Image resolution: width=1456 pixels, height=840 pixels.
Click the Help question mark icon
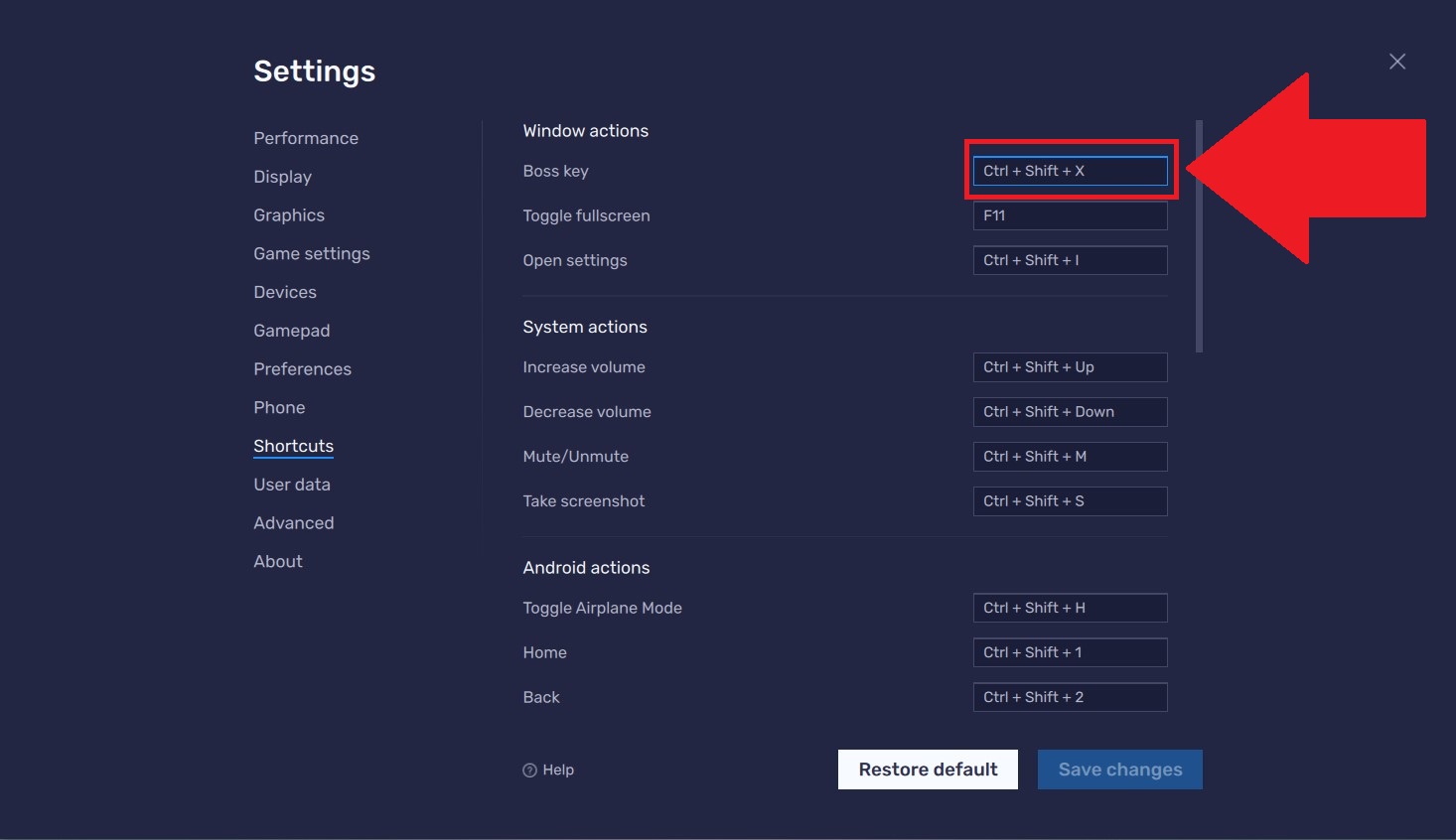(531, 770)
